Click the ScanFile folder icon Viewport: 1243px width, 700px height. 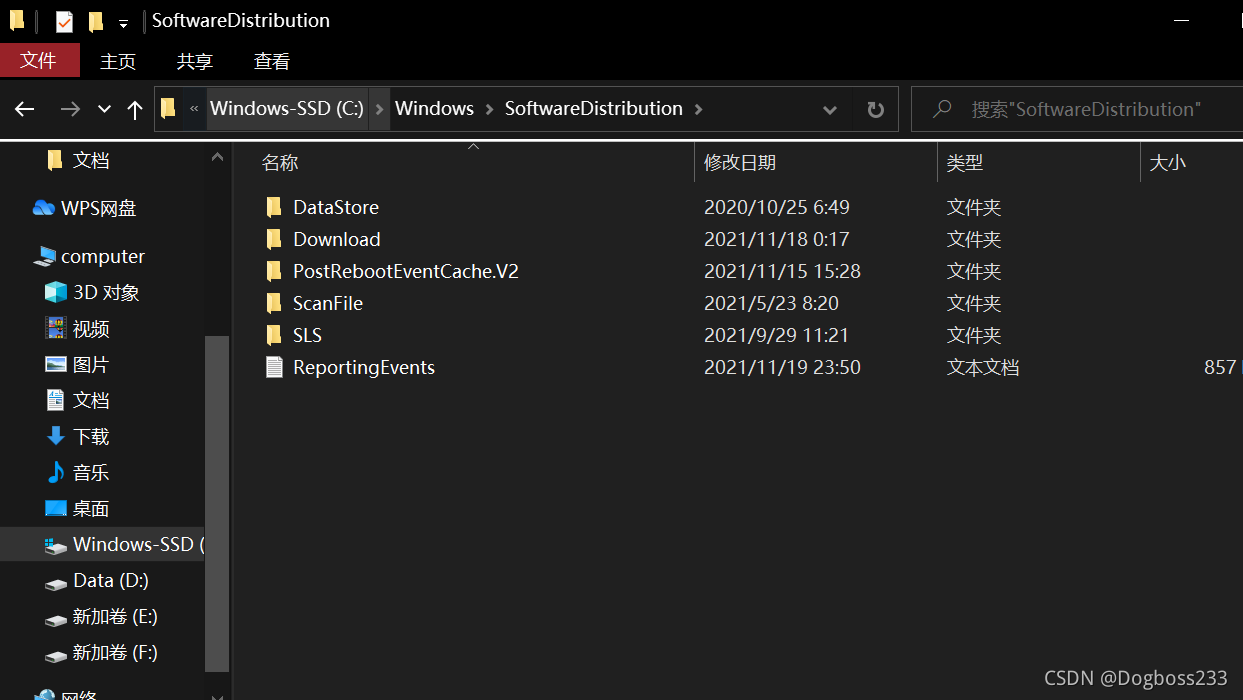point(274,303)
